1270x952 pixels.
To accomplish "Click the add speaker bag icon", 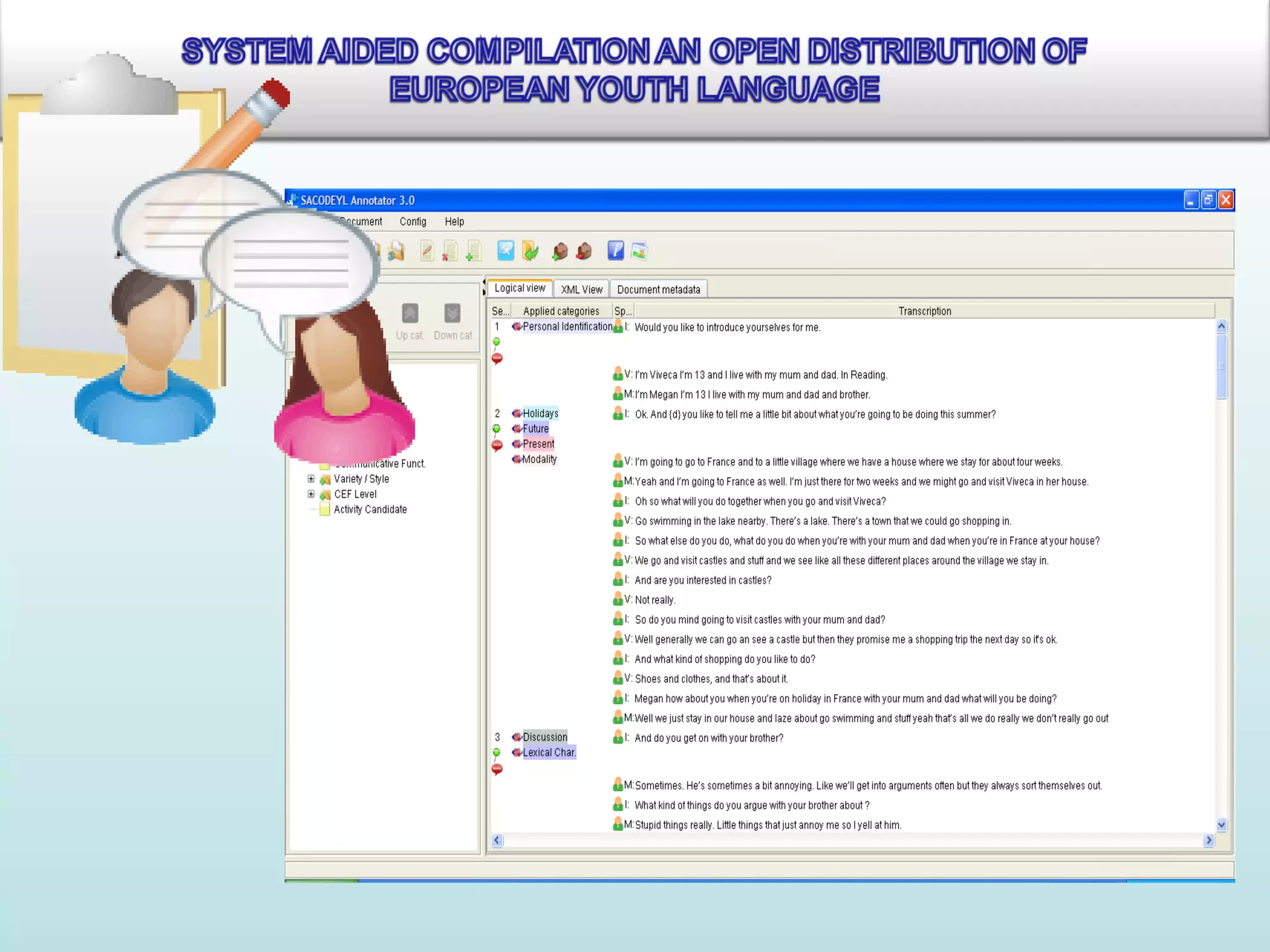I will coord(559,251).
